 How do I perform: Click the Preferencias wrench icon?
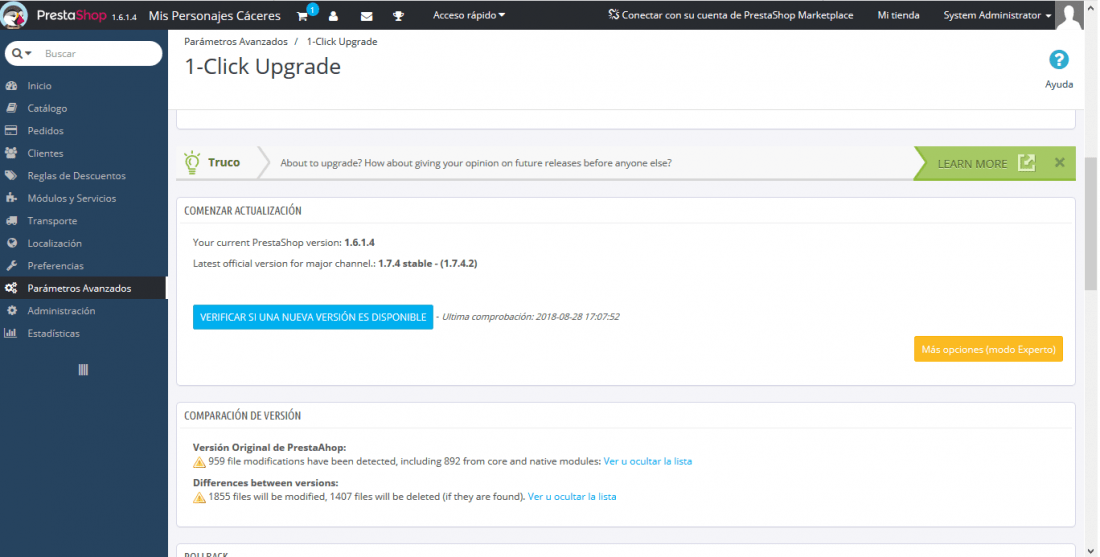(x=11, y=265)
